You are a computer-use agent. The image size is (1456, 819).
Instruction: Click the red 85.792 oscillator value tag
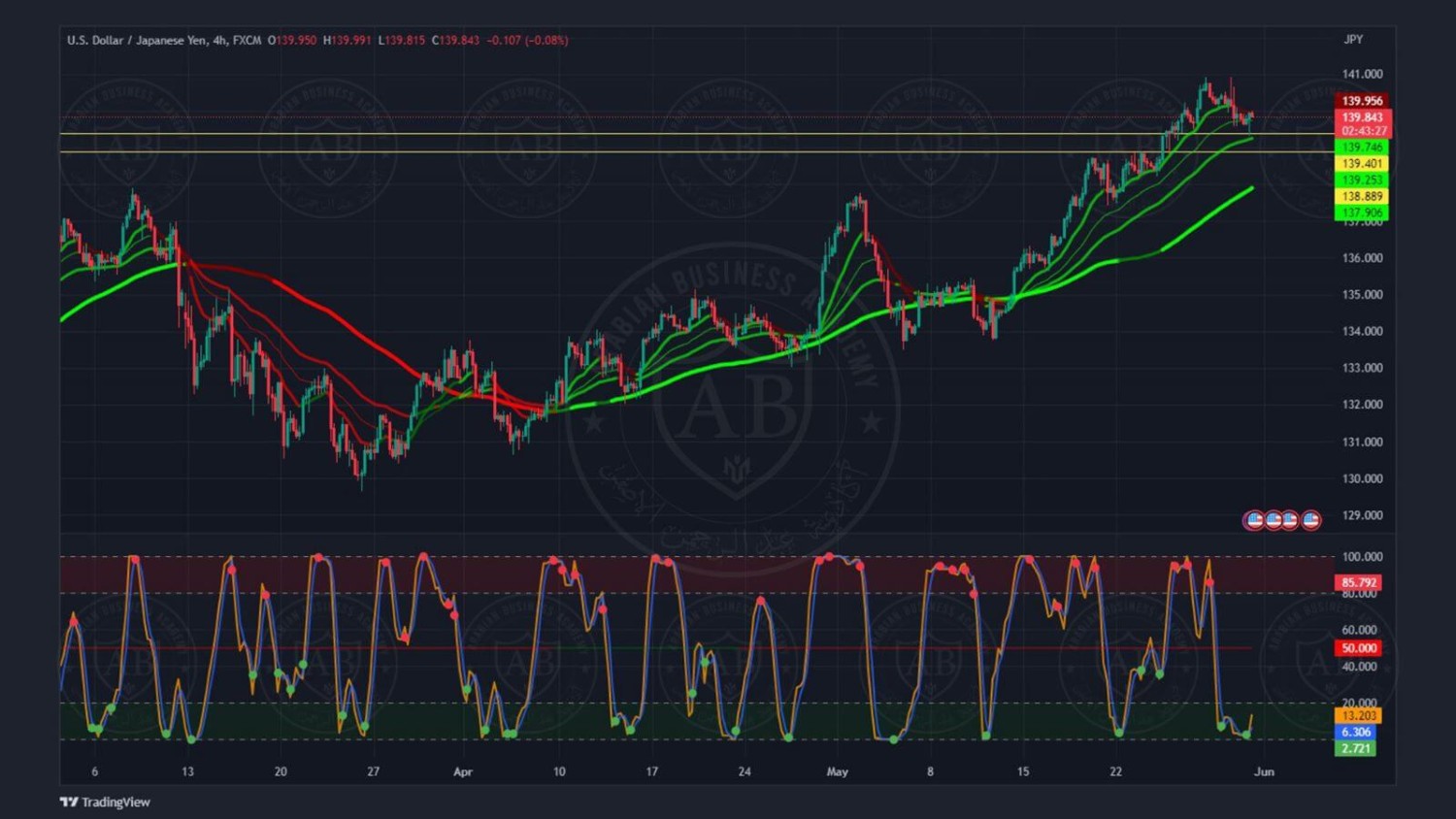[x=1359, y=583]
